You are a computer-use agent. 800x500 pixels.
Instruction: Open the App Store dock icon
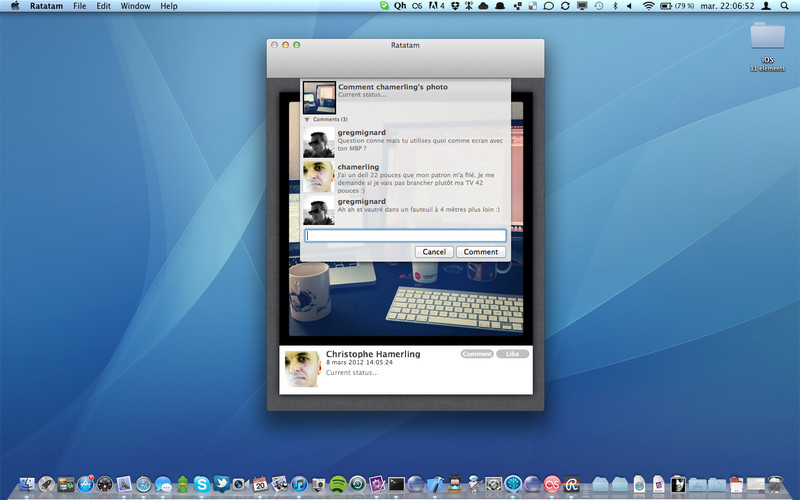click(x=85, y=484)
